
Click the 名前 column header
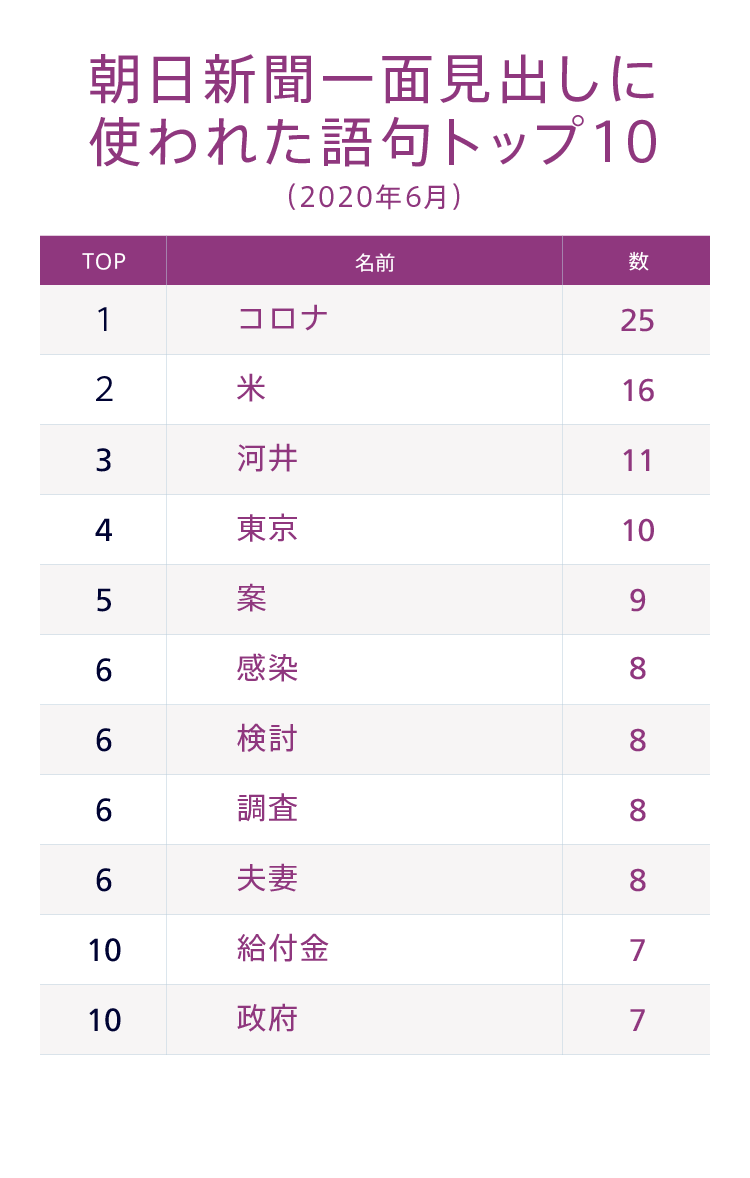click(374, 262)
